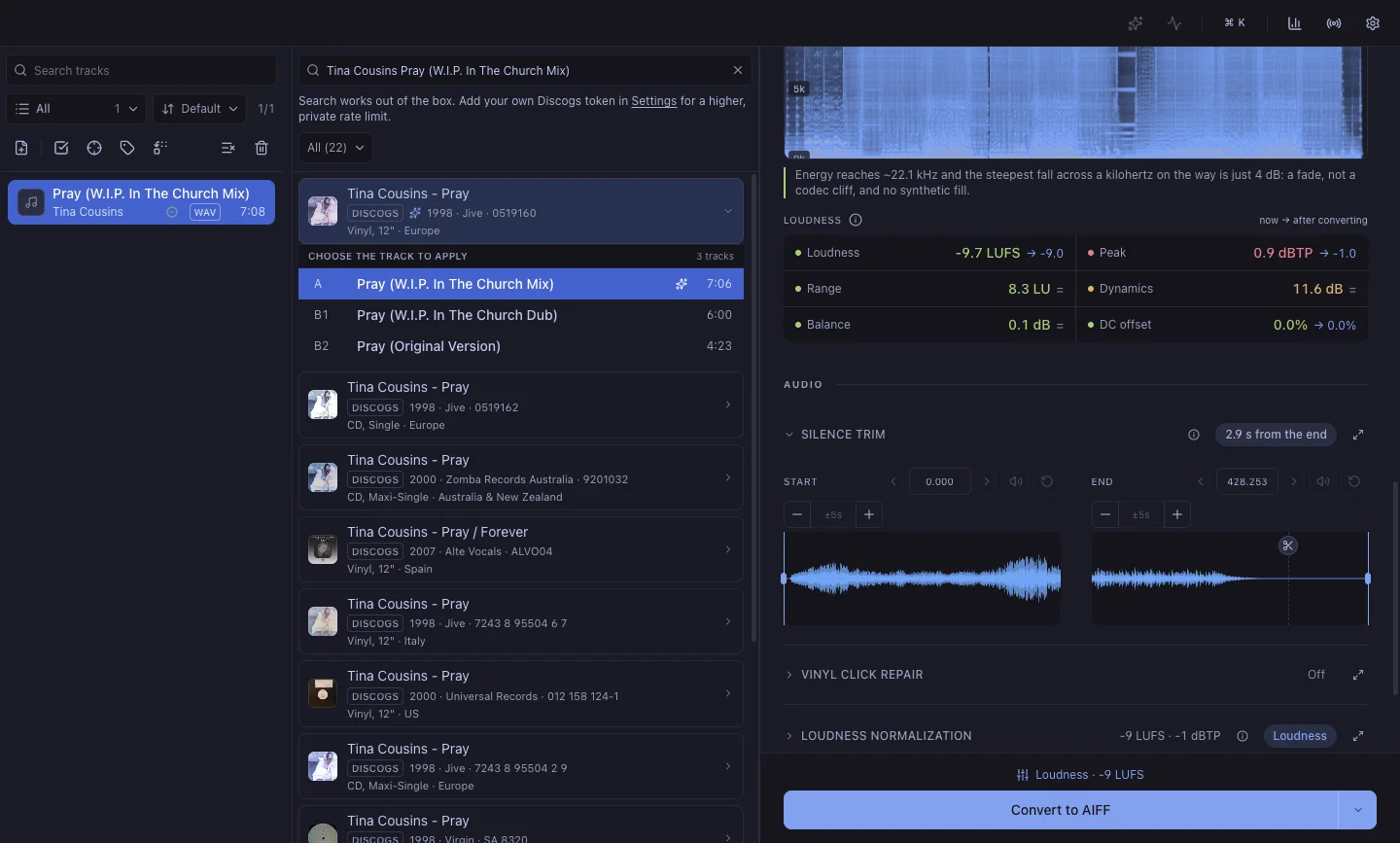Open the All playlist filter dropdown
This screenshot has height=843, width=1400.
pos(77,109)
